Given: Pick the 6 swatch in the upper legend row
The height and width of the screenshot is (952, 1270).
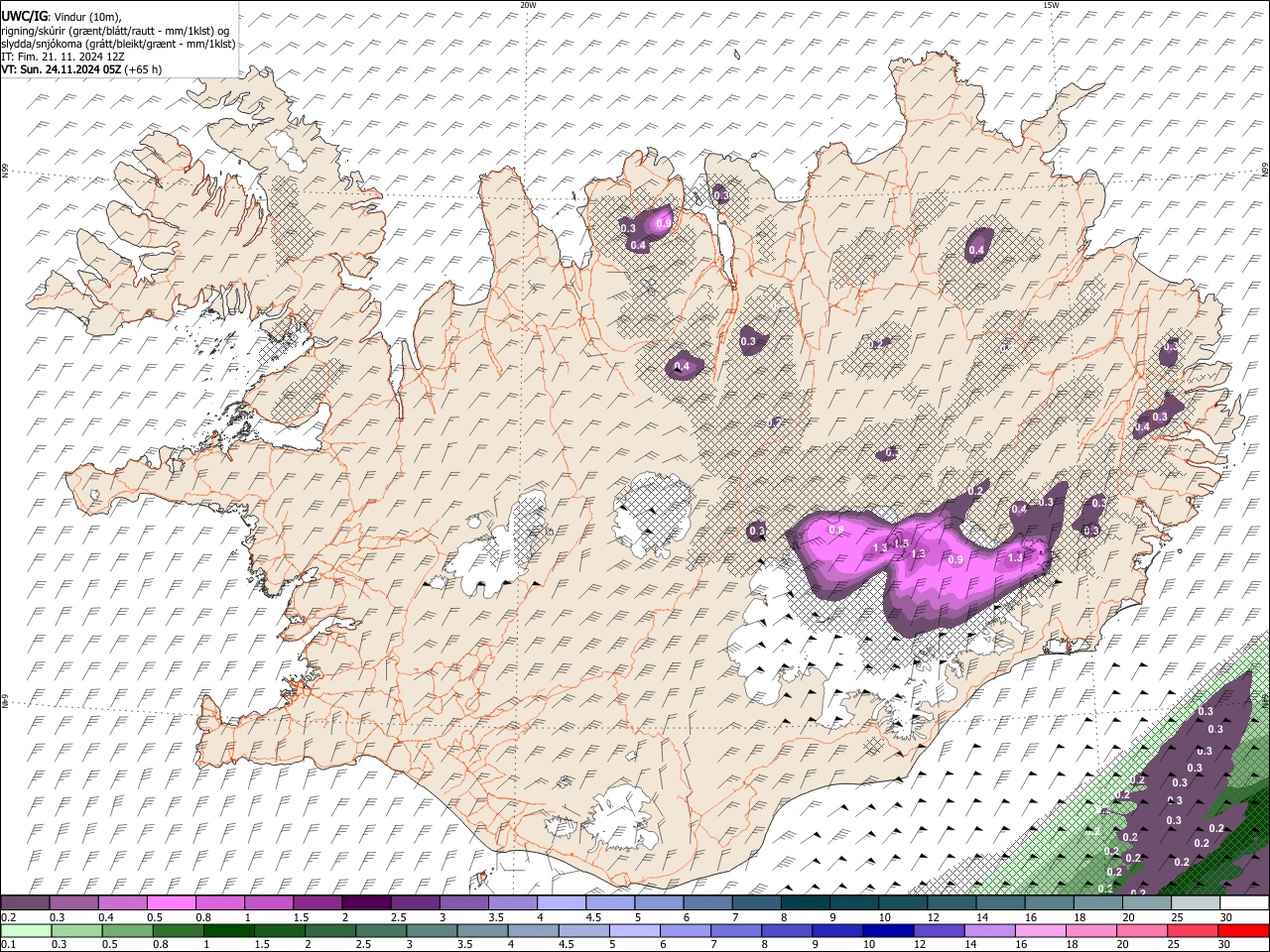Looking at the screenshot, I should [706, 903].
